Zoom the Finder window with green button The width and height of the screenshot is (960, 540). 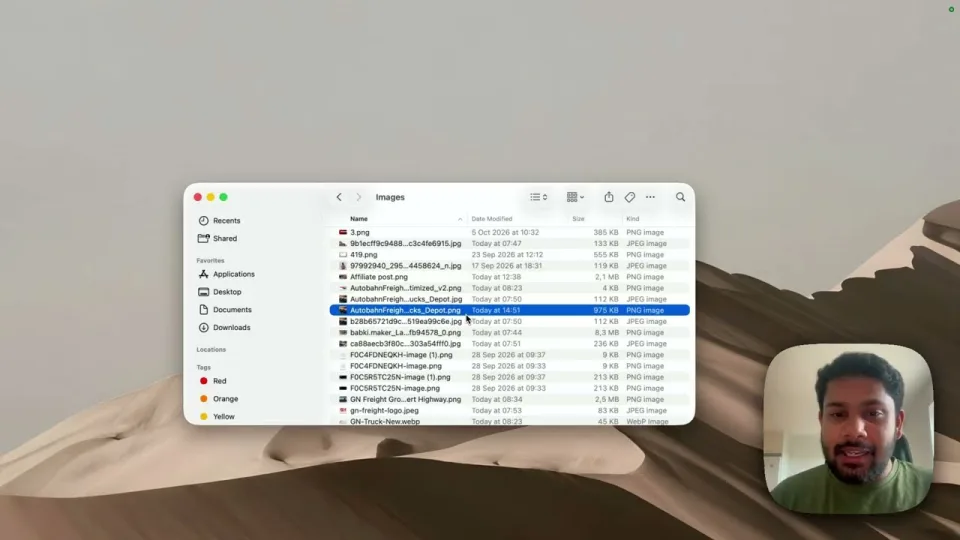pos(223,197)
